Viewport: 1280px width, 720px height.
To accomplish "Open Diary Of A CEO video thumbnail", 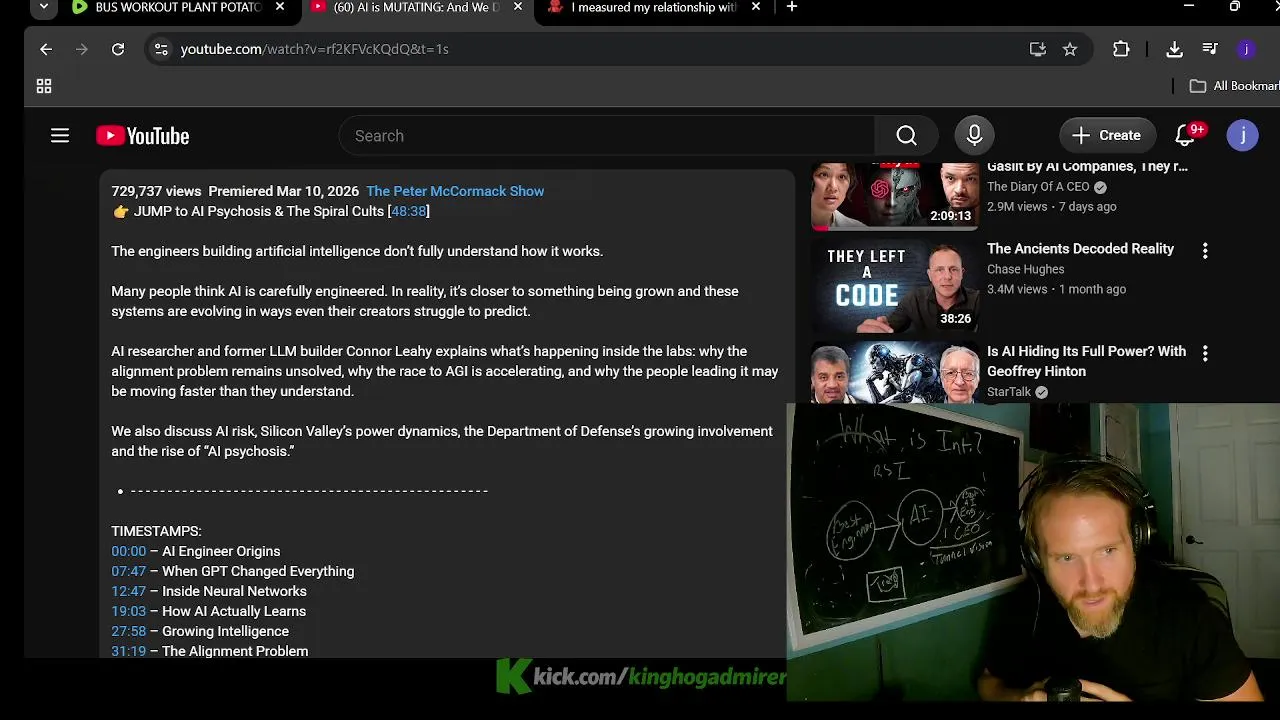I will [x=895, y=195].
